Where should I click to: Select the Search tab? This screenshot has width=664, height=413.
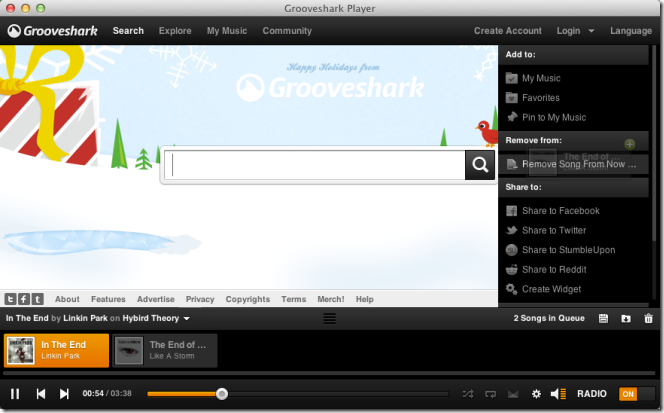128,30
